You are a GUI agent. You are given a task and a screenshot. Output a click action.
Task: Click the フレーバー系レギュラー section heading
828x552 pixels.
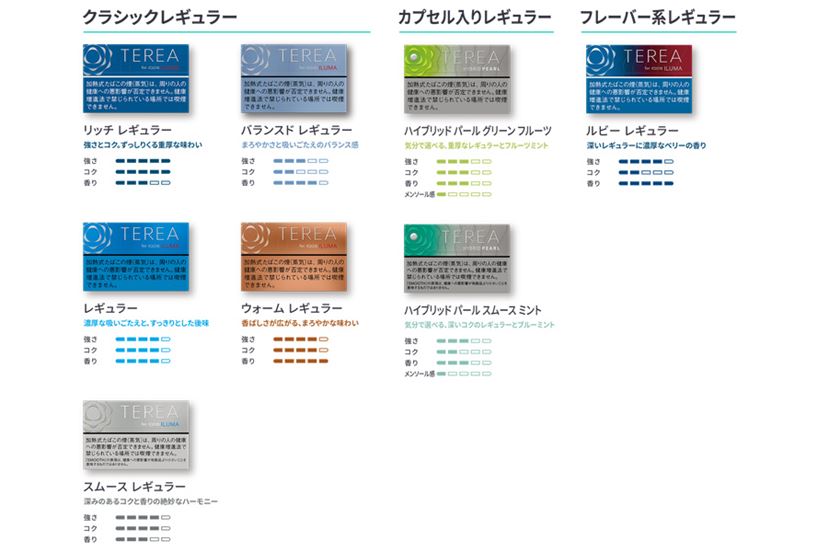tap(657, 17)
